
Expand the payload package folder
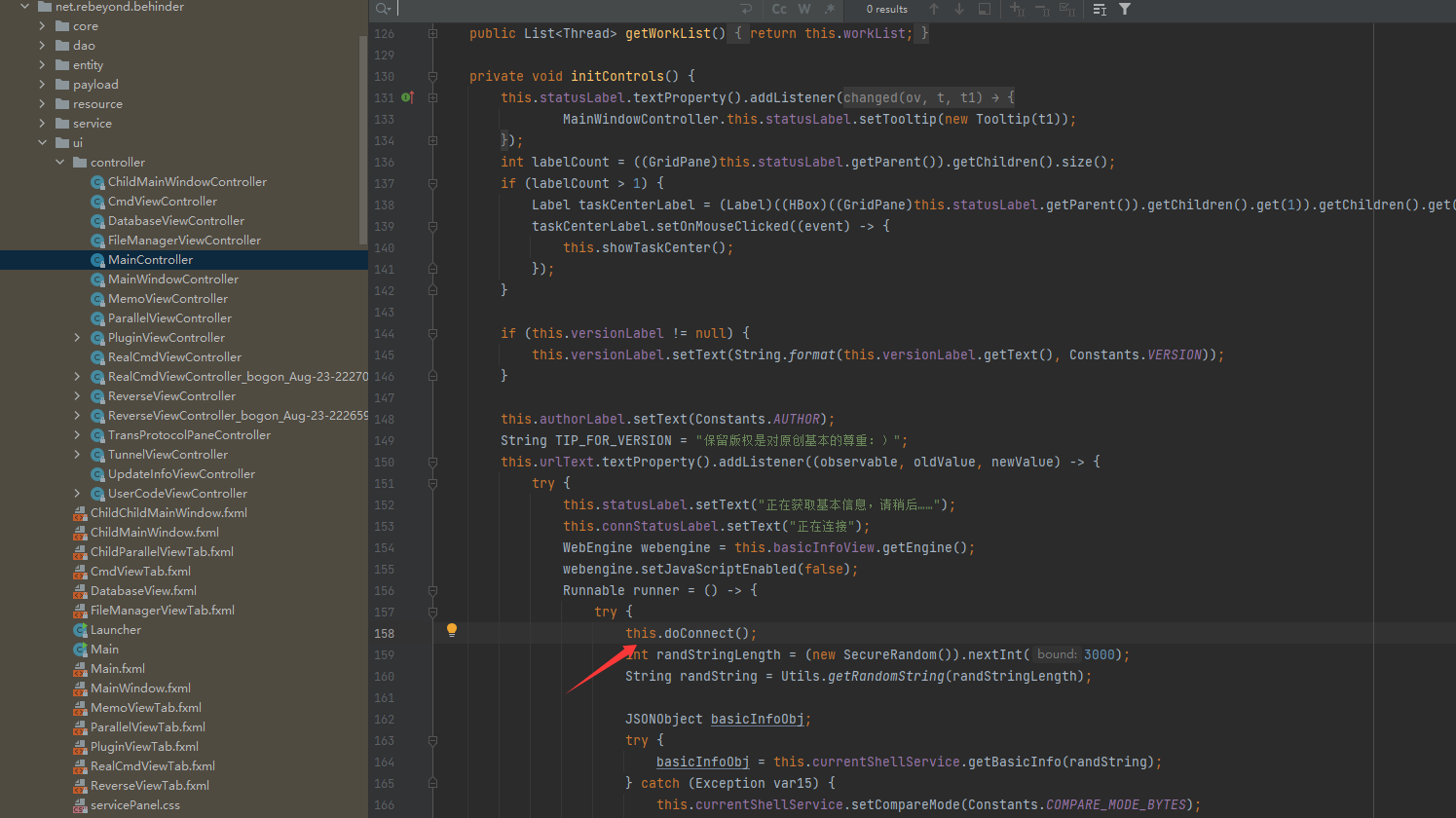pos(42,85)
